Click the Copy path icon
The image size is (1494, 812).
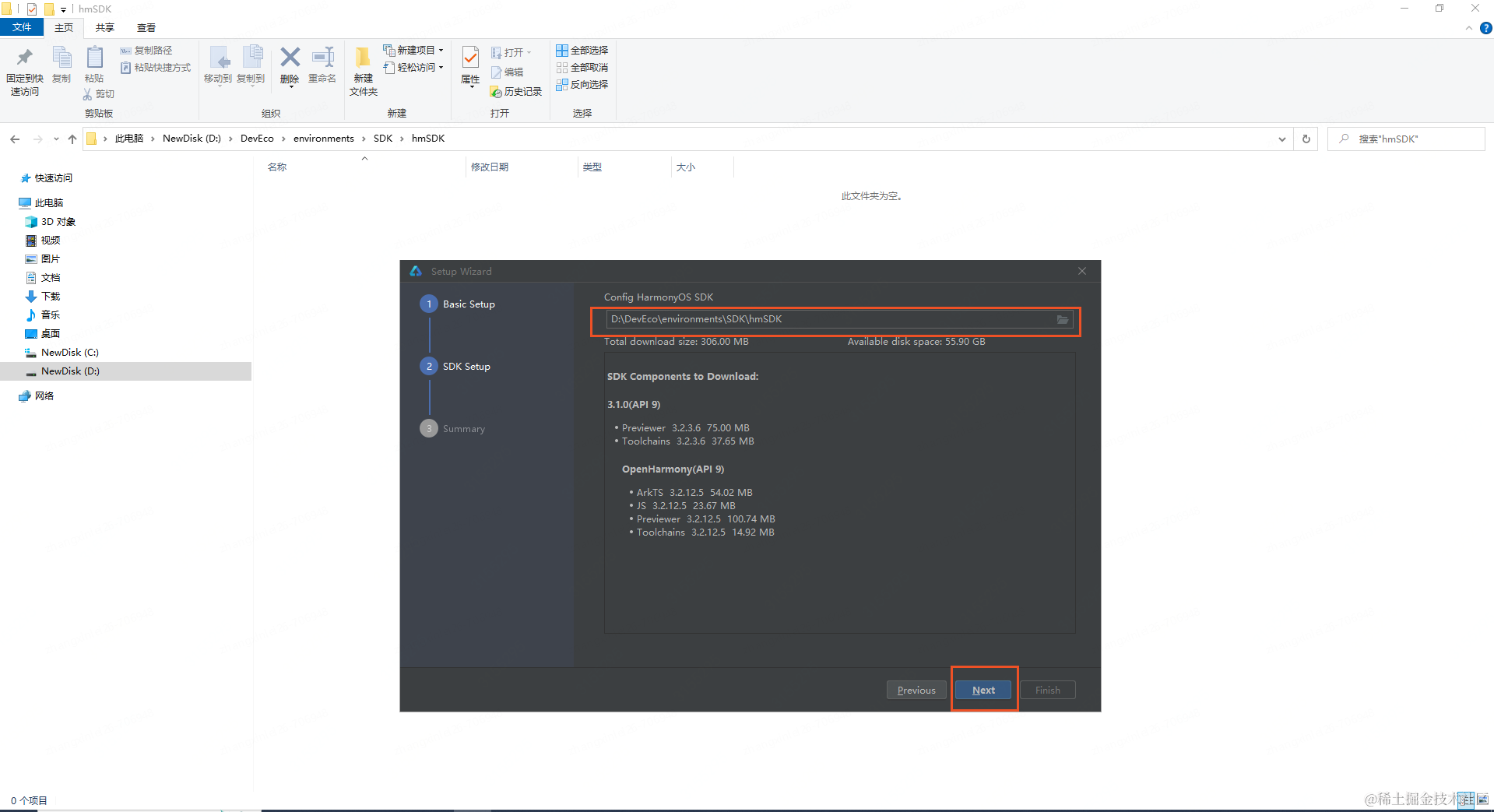[125, 51]
